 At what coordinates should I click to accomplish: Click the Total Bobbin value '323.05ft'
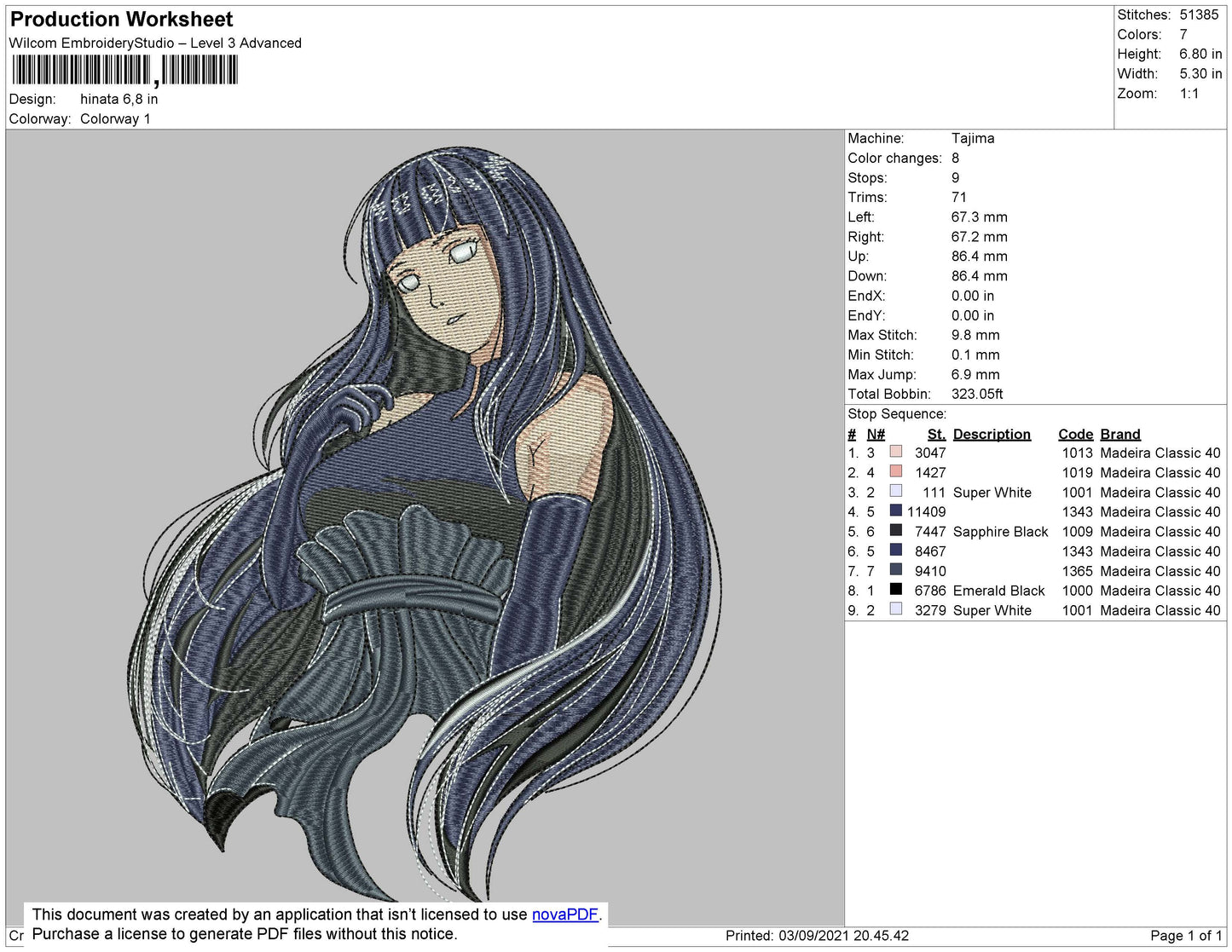[x=977, y=394]
